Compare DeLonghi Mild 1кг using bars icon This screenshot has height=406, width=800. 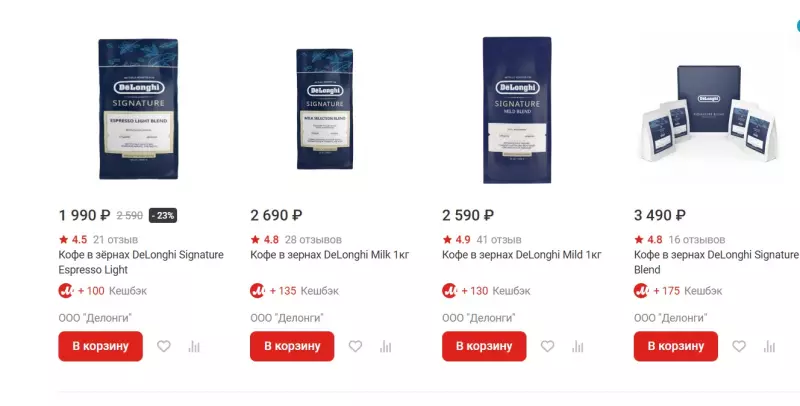click(x=578, y=346)
